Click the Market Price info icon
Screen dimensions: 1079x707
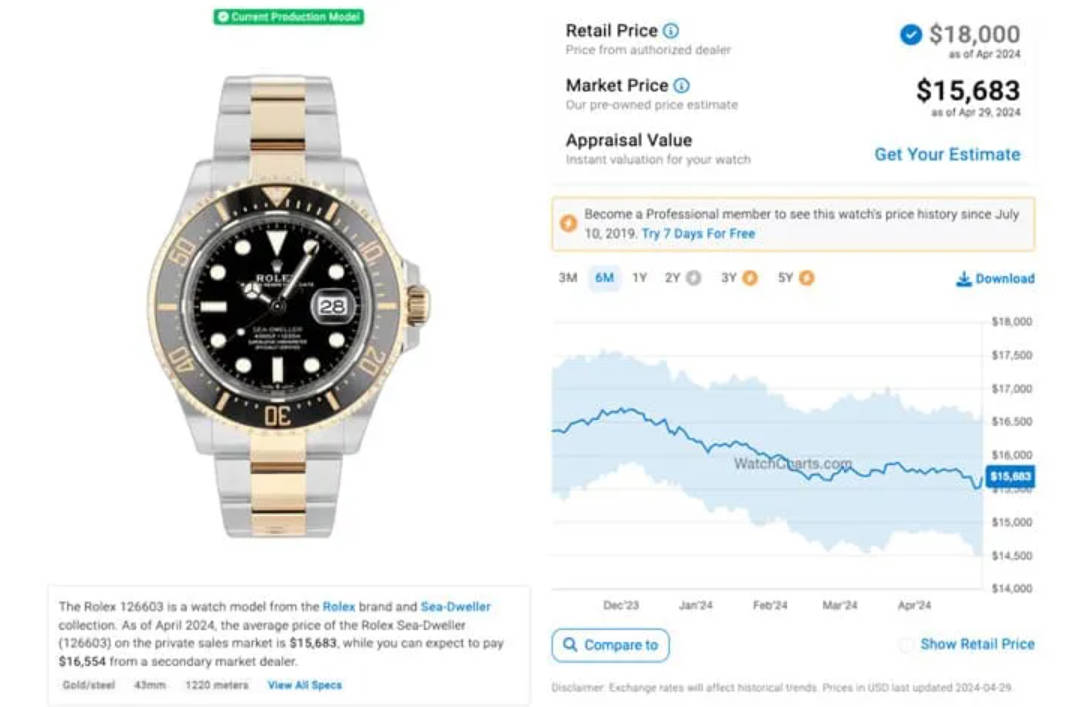(x=681, y=85)
